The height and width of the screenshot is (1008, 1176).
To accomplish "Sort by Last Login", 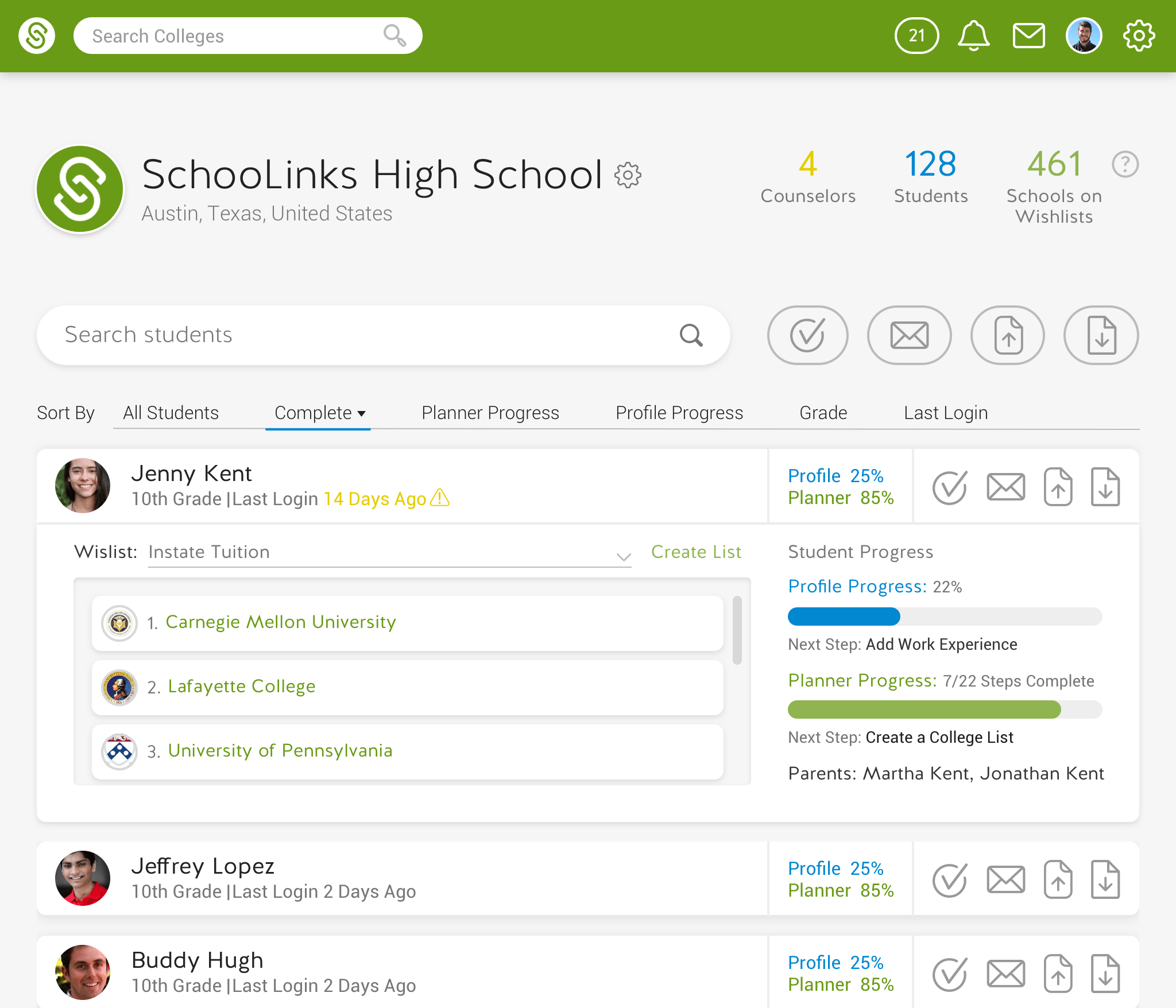I will 946,413.
